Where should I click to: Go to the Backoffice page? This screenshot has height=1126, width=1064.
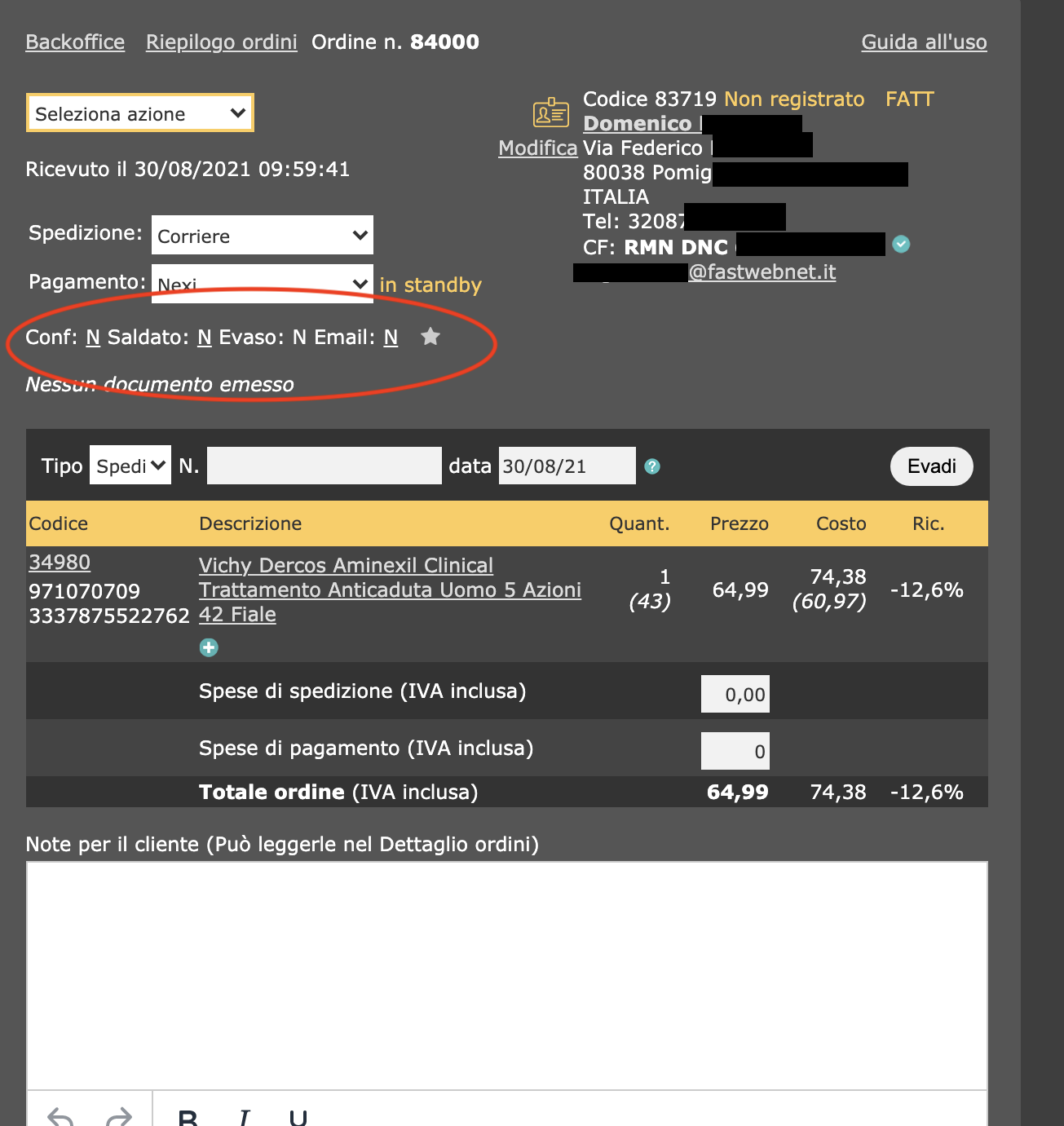(x=75, y=42)
